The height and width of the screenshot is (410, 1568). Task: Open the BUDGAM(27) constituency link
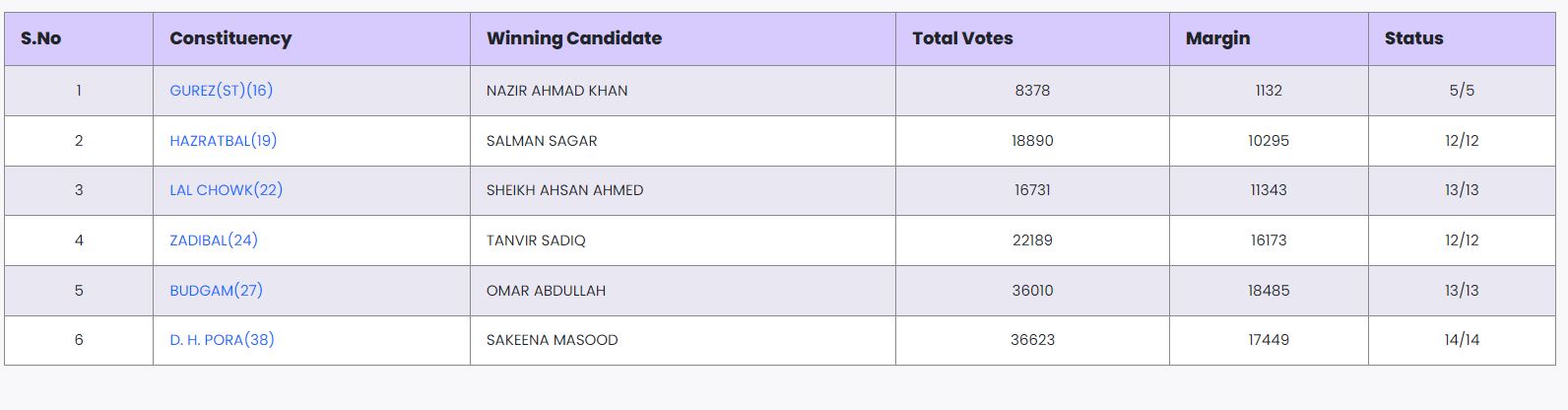[216, 291]
